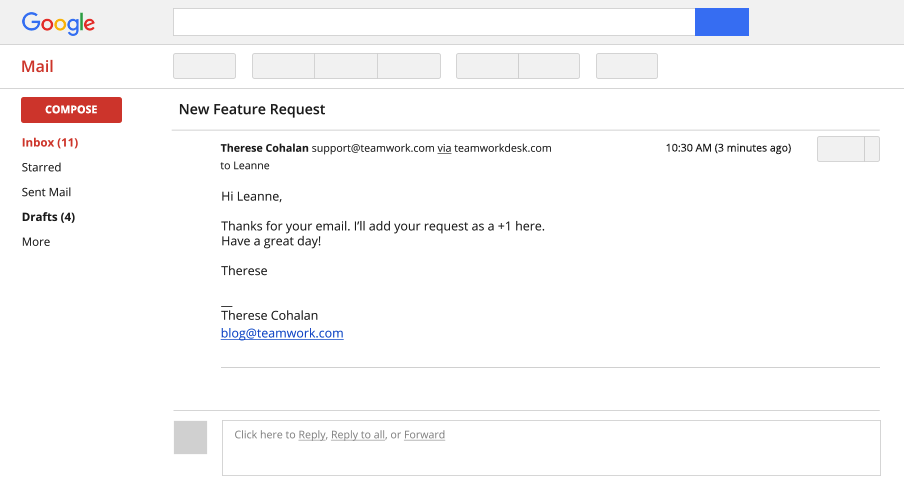Open the Sent Mail folder

[46, 192]
